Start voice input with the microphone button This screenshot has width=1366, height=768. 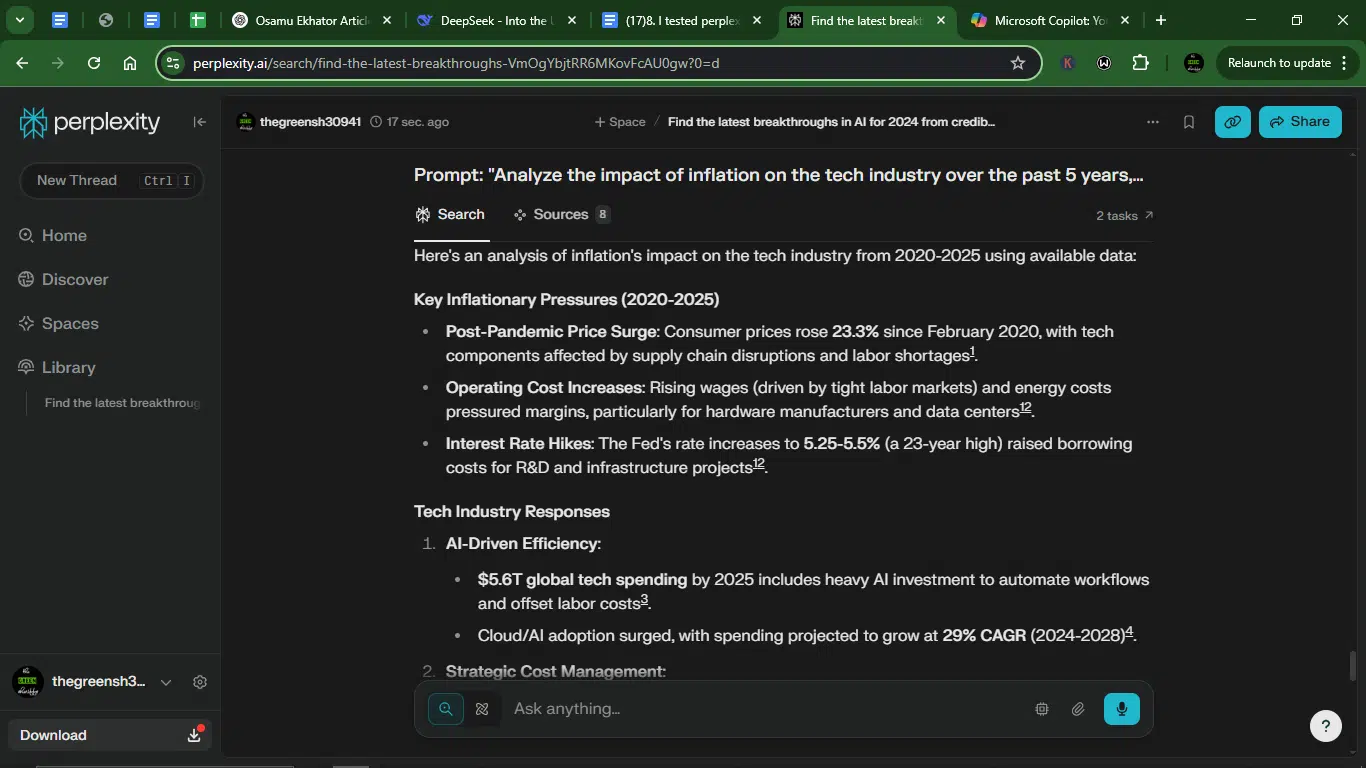pyautogui.click(x=1122, y=709)
